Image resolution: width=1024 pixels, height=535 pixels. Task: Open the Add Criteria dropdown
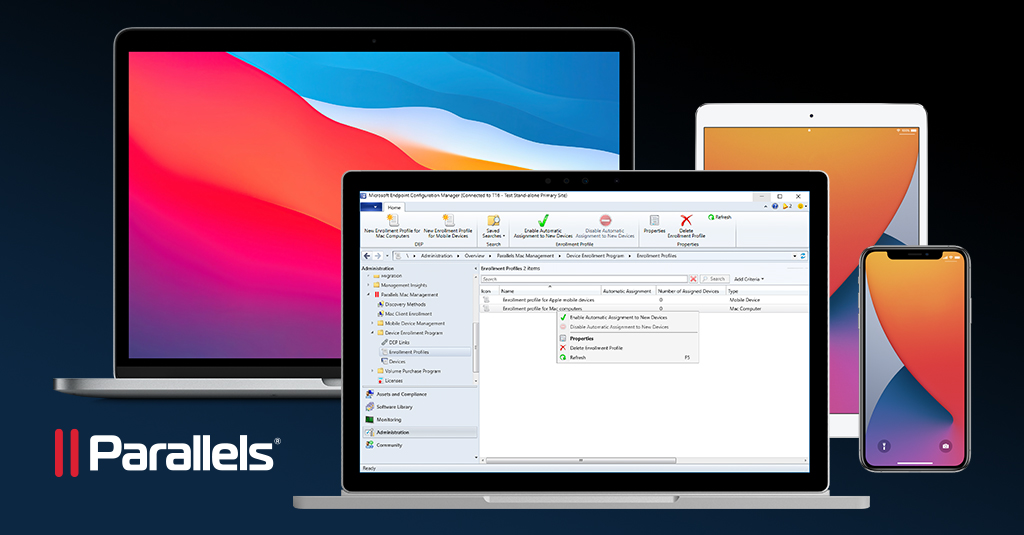(x=748, y=279)
